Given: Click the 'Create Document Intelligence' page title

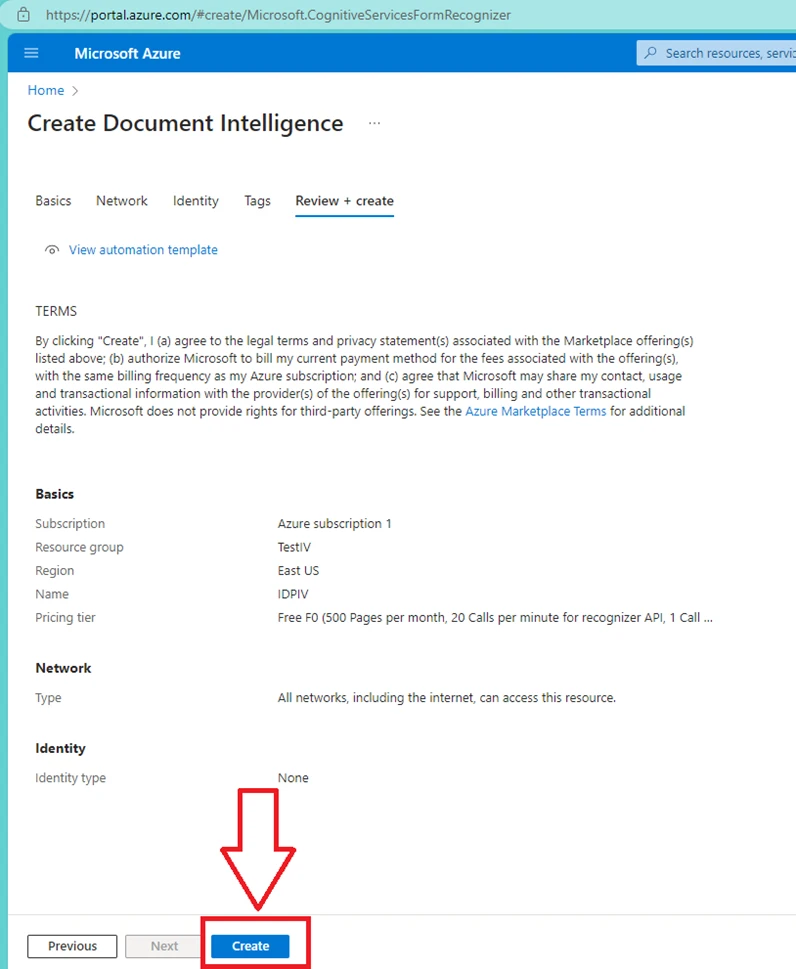Looking at the screenshot, I should [x=185, y=124].
